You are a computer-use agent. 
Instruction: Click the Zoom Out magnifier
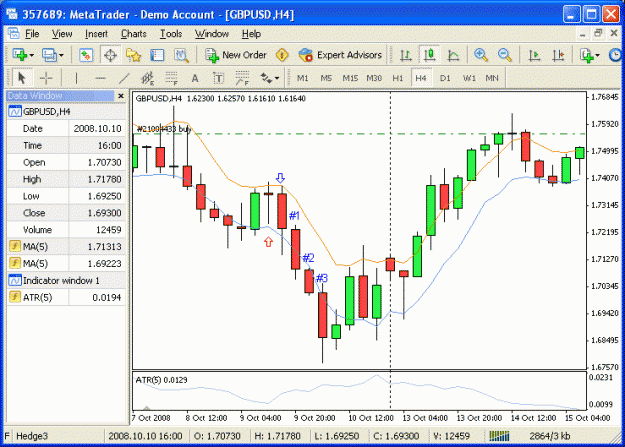(x=505, y=55)
